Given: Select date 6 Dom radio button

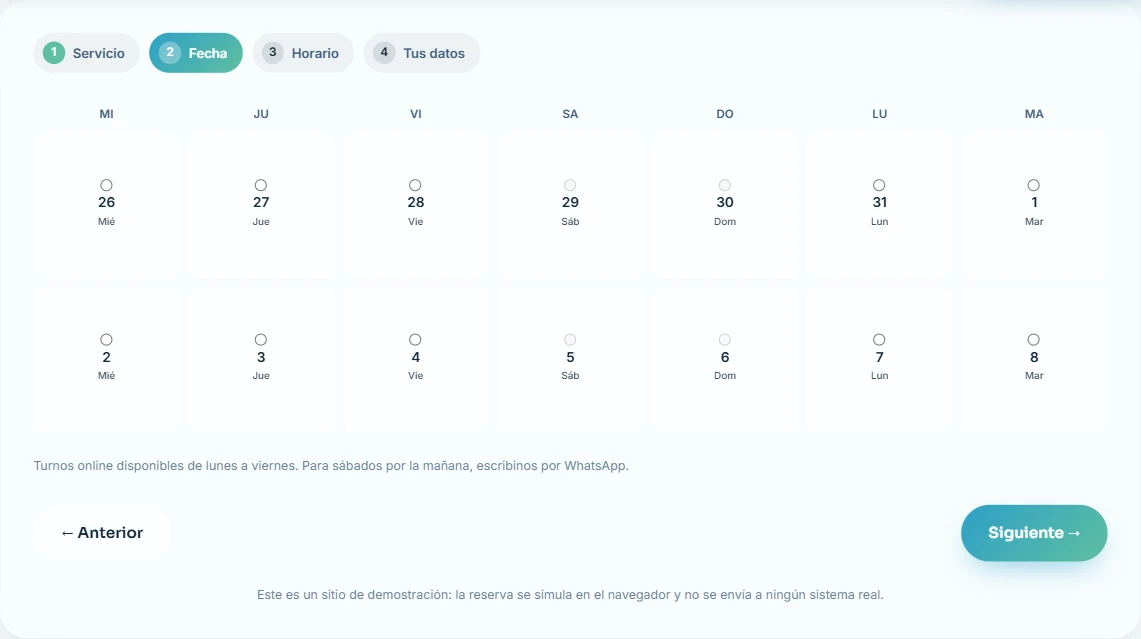Looking at the screenshot, I should (724, 339).
